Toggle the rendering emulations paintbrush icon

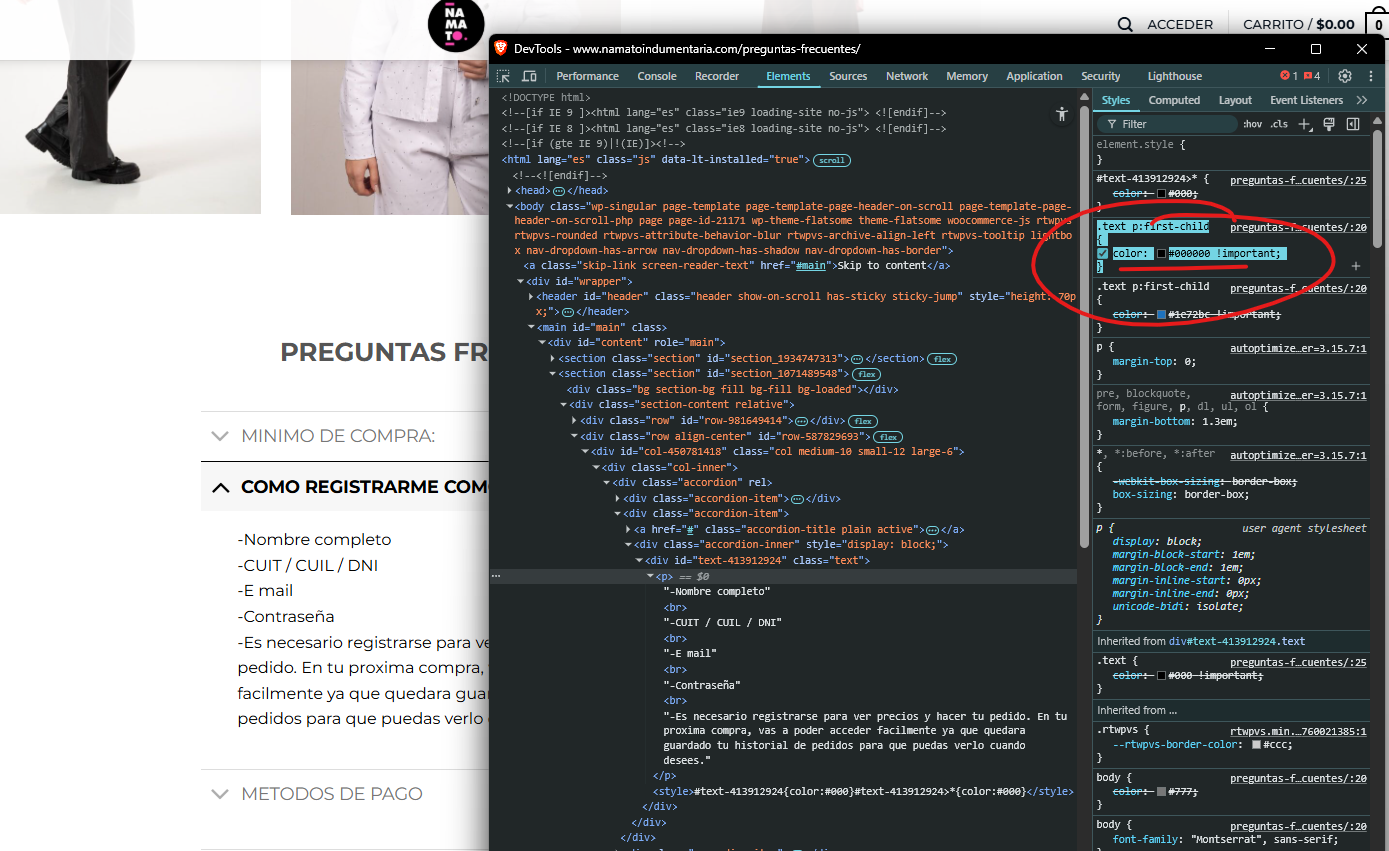[1329, 124]
